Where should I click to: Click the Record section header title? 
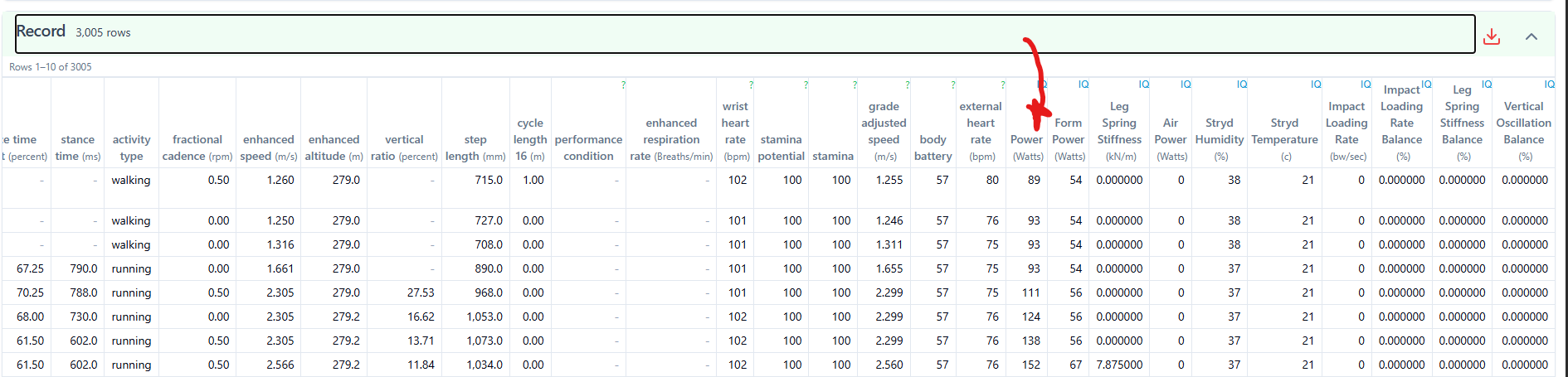41,31
